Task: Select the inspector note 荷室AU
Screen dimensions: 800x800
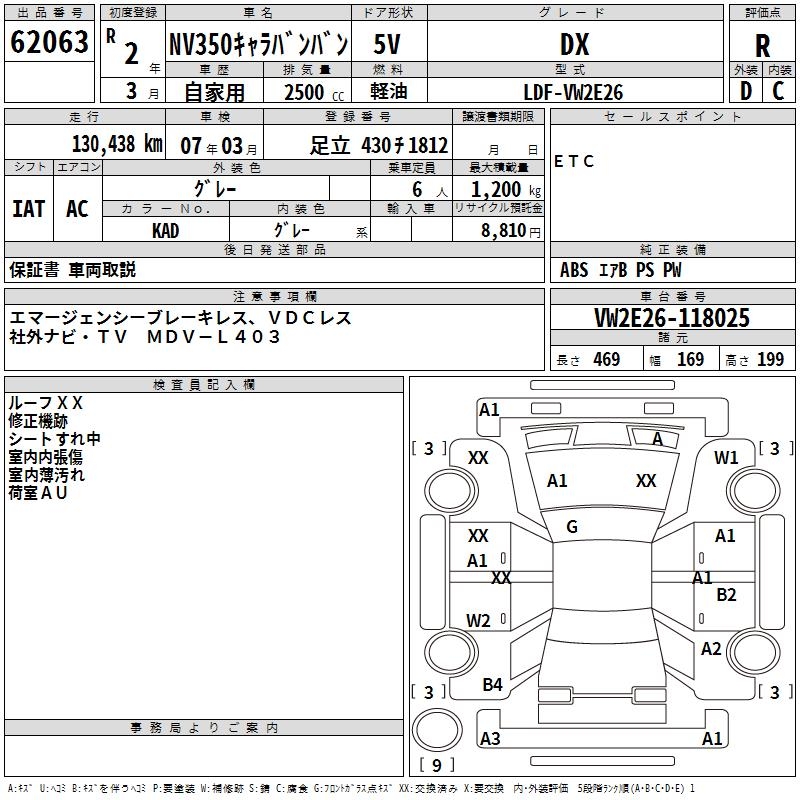Action: point(38,492)
